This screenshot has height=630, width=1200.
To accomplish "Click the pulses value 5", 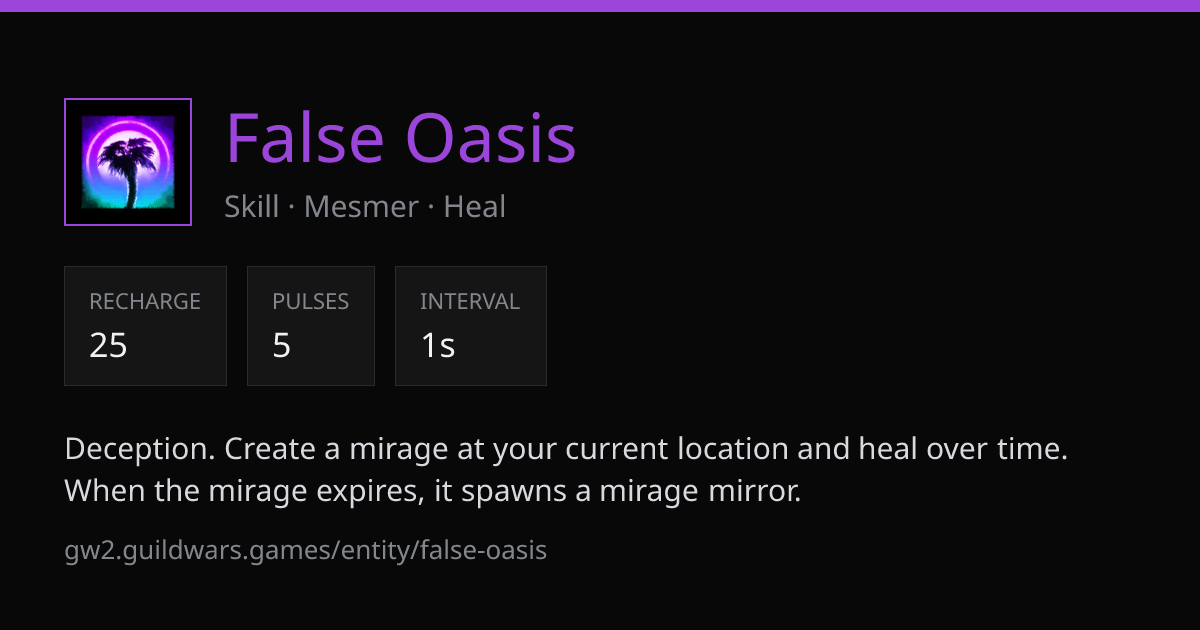I will 282,345.
